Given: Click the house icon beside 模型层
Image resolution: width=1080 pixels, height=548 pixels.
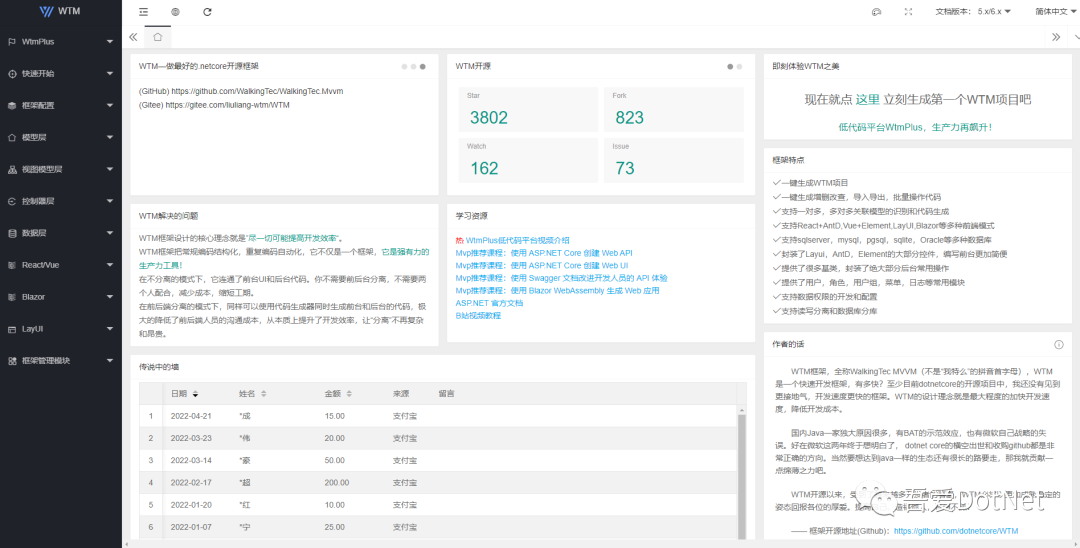Looking at the screenshot, I should coord(12,138).
